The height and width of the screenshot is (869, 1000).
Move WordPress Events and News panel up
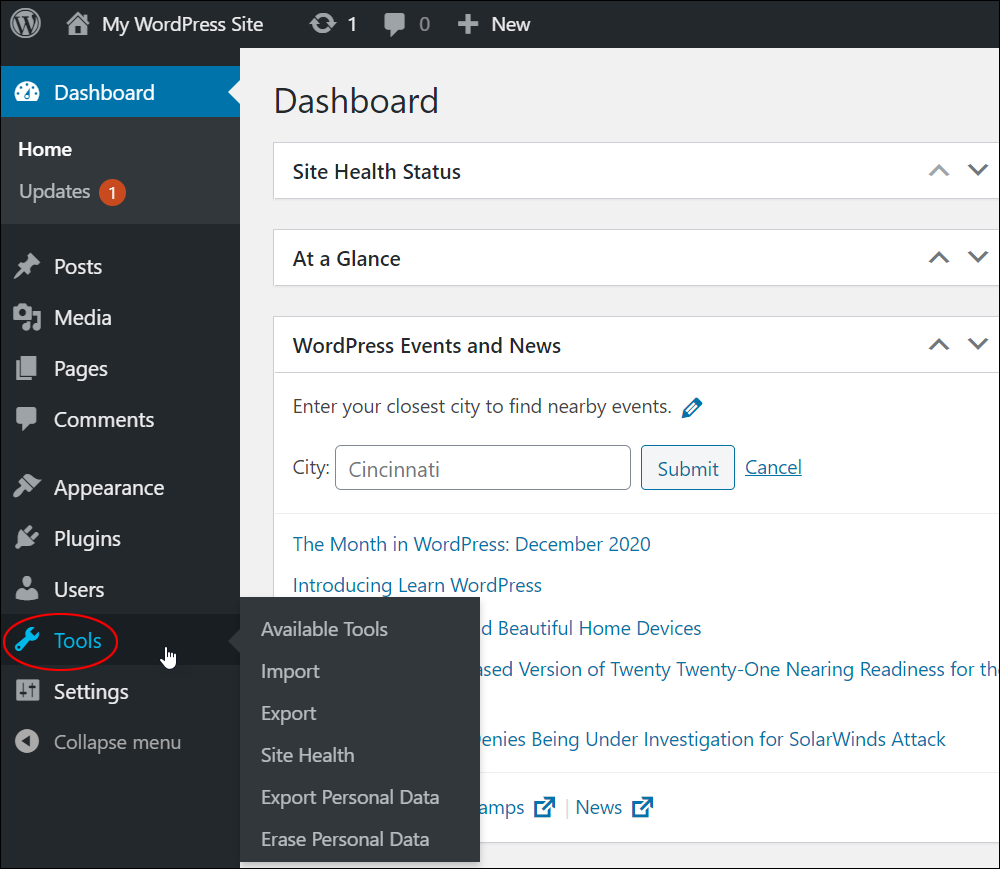pos(939,345)
